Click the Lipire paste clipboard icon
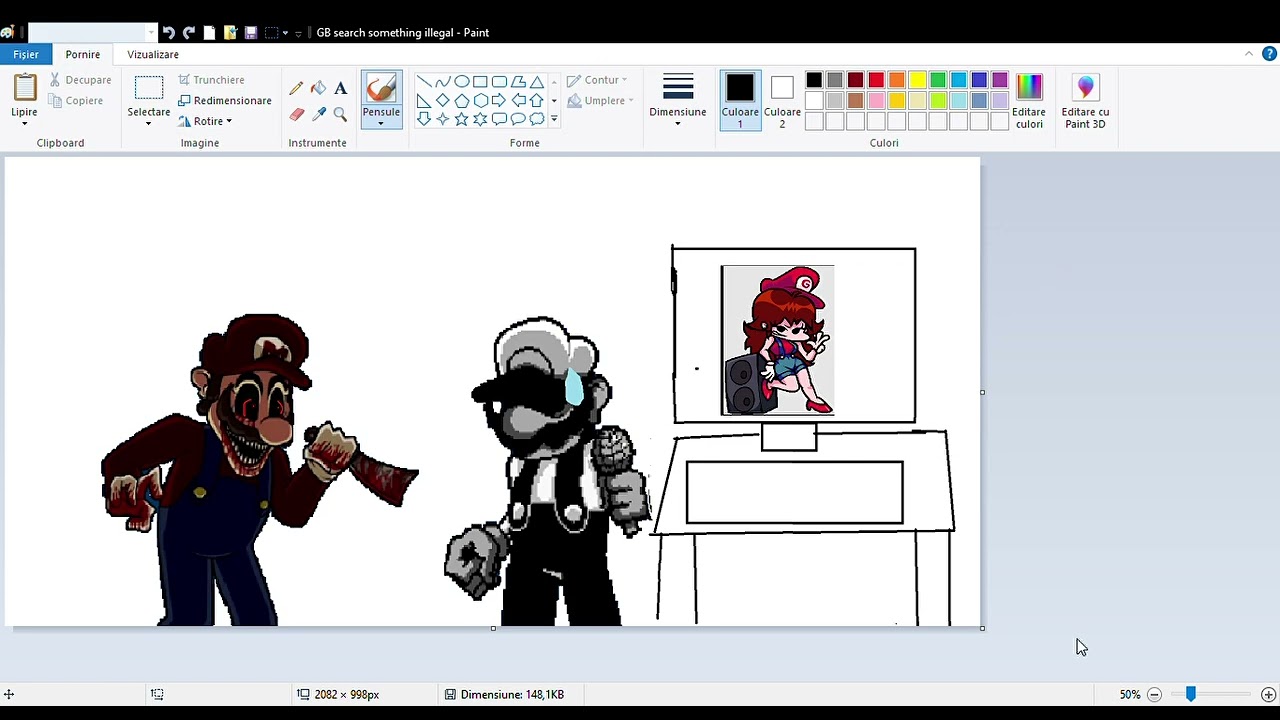Image resolution: width=1280 pixels, height=720 pixels. (25, 88)
